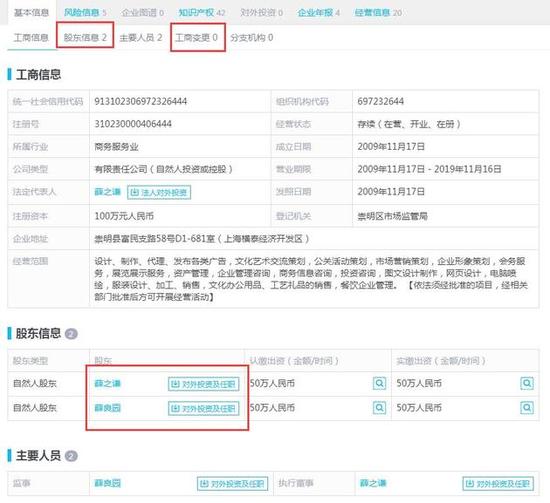Select the 股东信息 sub-tab
Screen dimensions: 550x503
(85, 37)
